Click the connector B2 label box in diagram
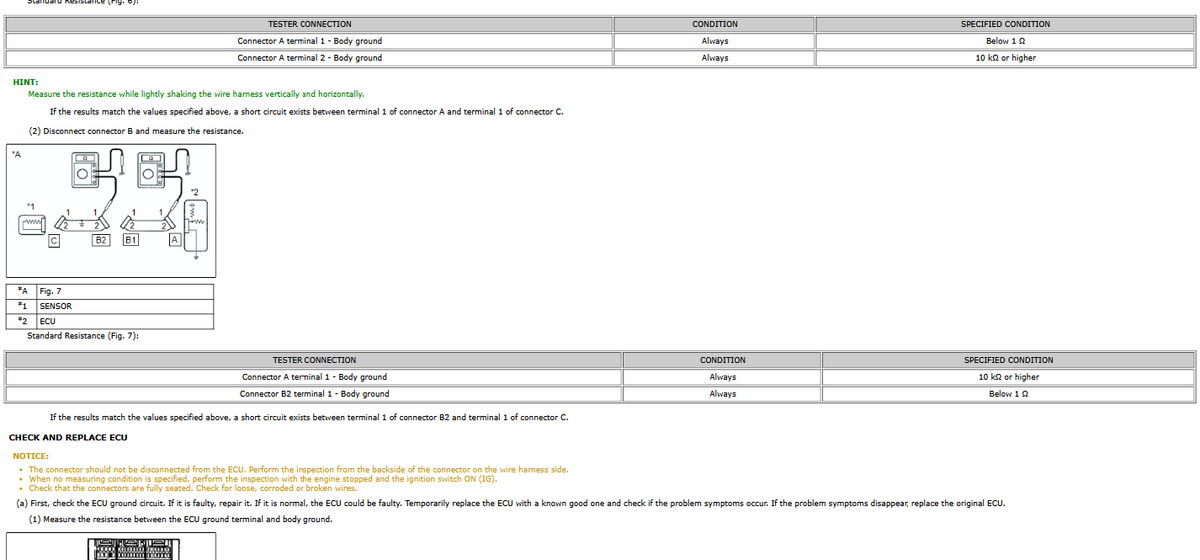Image resolution: width=1200 pixels, height=560 pixels. [x=101, y=240]
